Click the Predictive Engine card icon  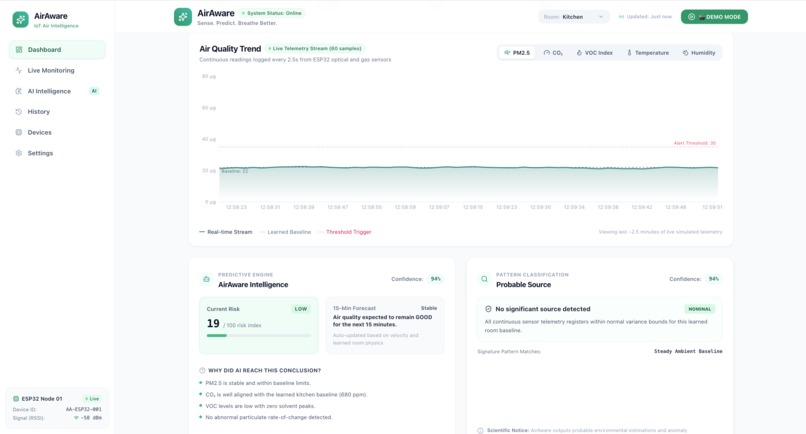(206, 279)
